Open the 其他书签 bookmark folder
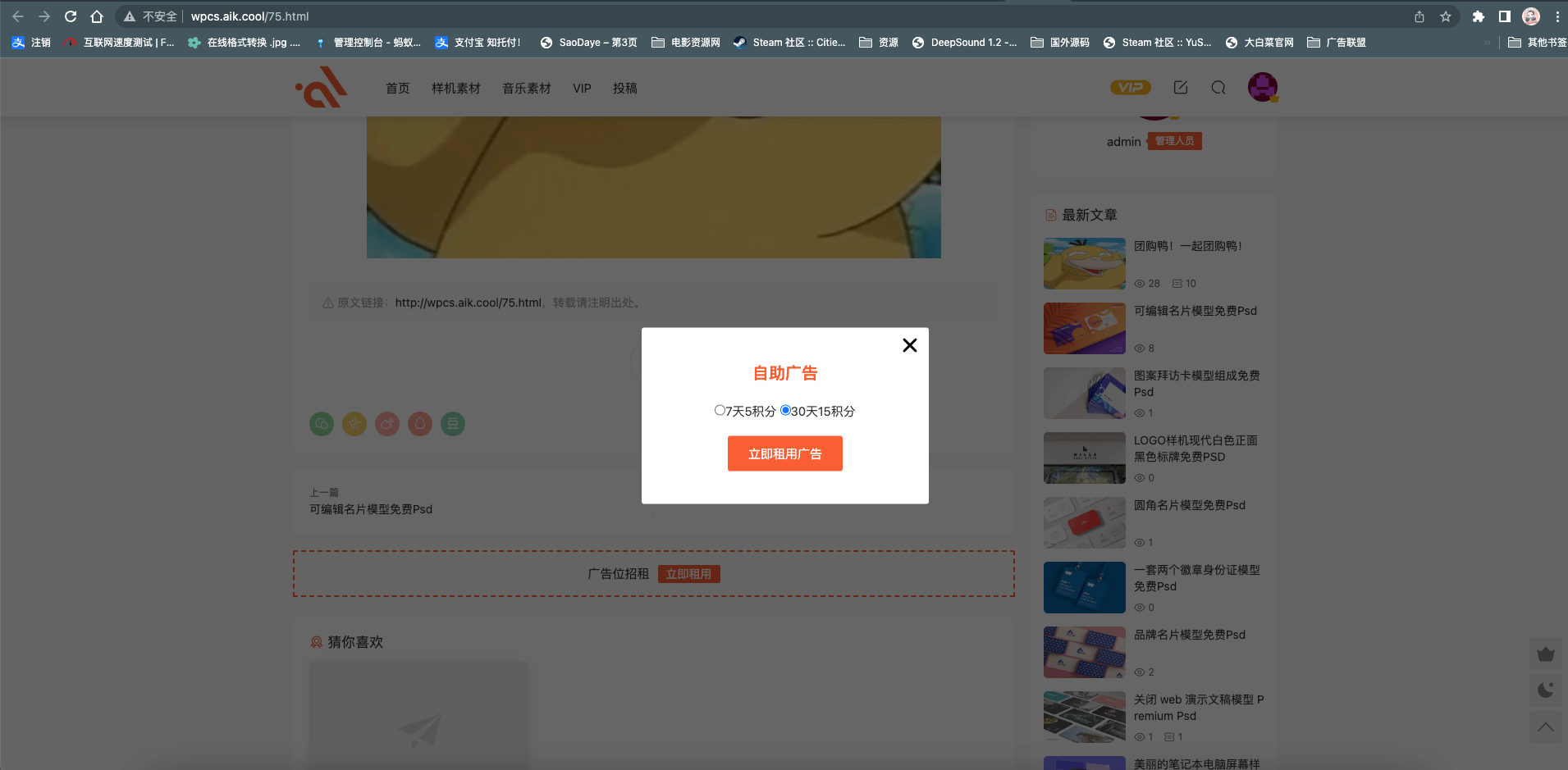Screen dimensions: 1568x770 pos(1538,43)
